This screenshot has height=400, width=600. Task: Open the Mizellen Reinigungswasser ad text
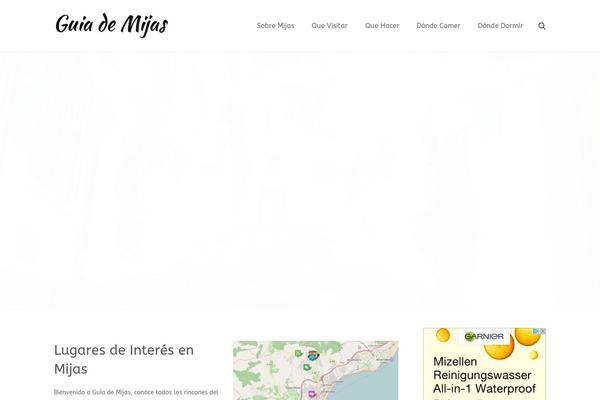click(484, 375)
